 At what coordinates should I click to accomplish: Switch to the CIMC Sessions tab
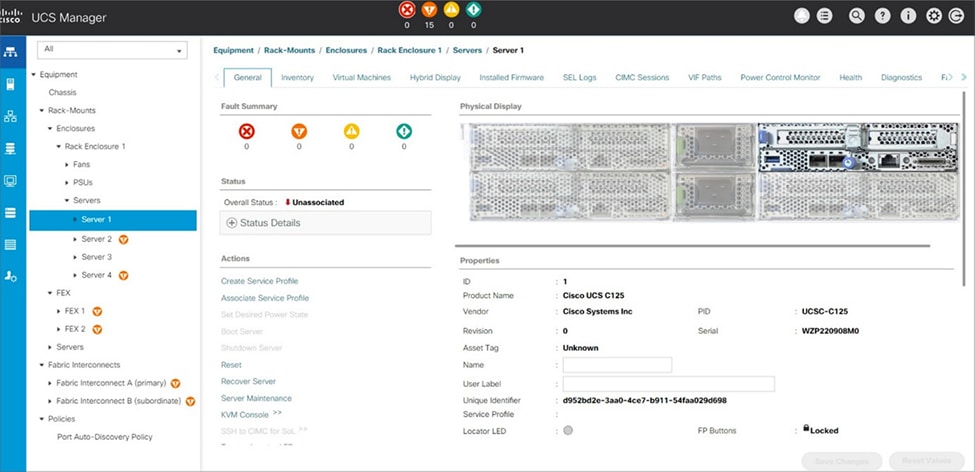(x=642, y=78)
